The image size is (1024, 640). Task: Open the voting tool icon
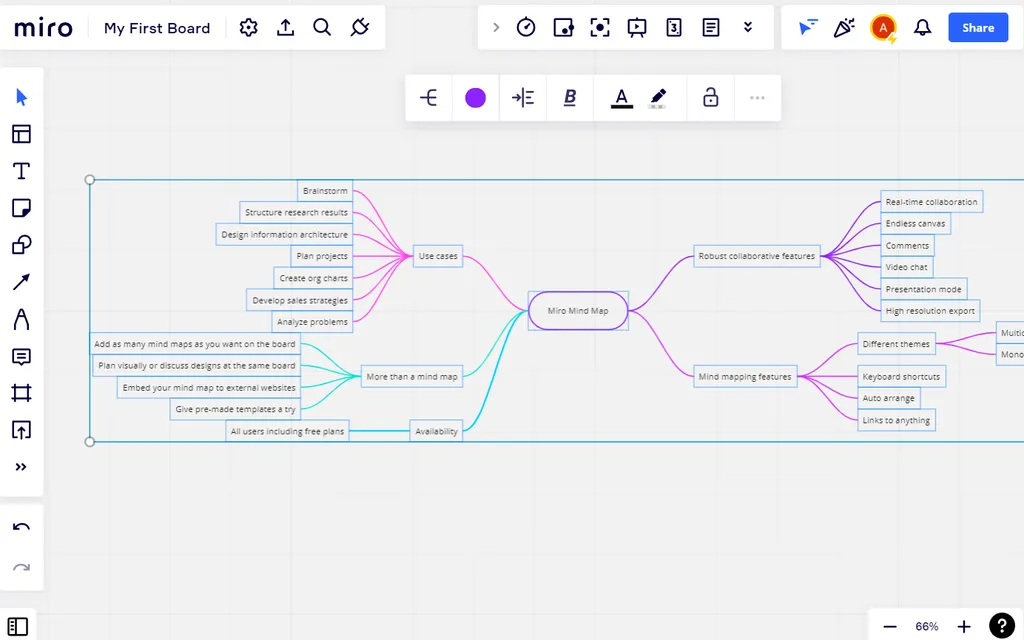coord(563,27)
